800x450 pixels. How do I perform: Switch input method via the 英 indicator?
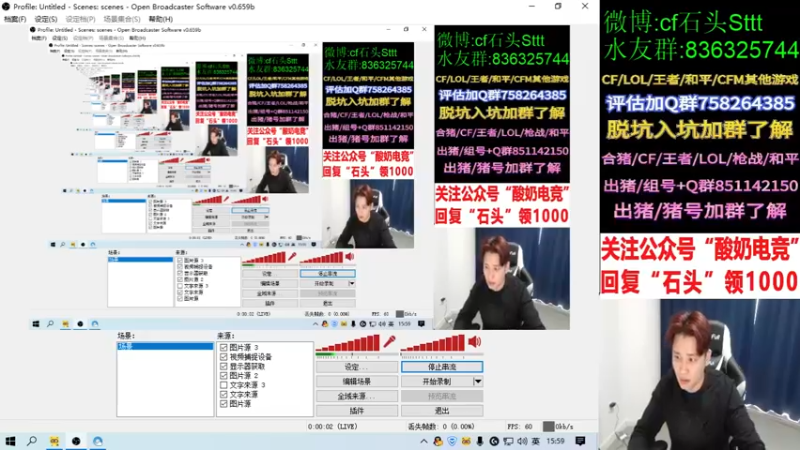coord(535,441)
